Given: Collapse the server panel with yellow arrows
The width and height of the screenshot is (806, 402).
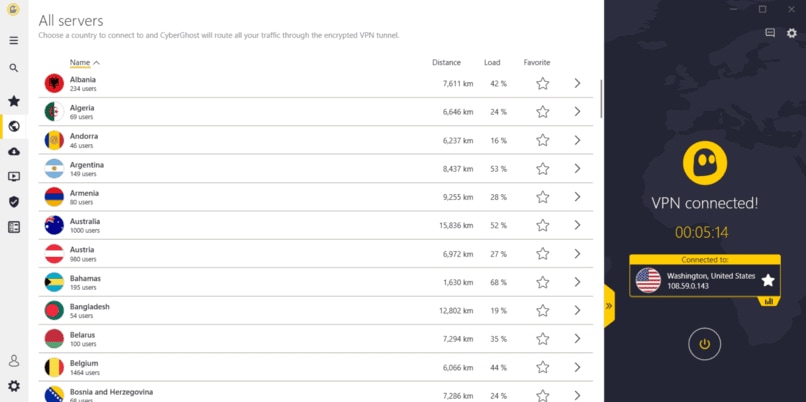Looking at the screenshot, I should click(x=609, y=306).
